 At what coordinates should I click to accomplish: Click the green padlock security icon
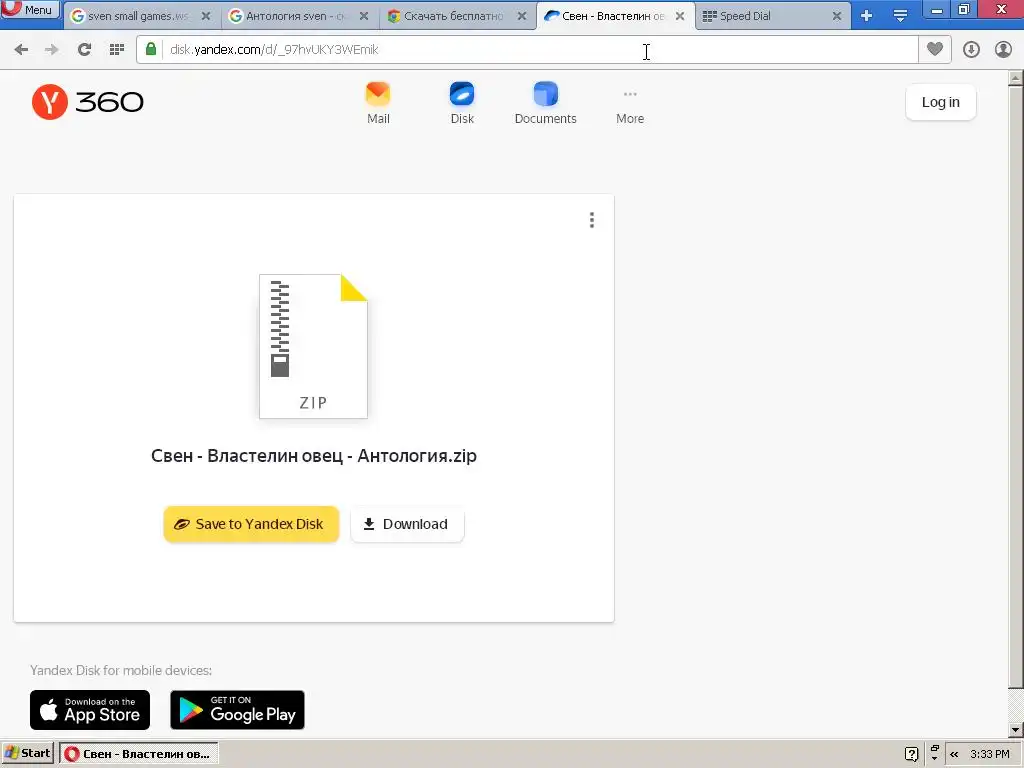click(151, 49)
